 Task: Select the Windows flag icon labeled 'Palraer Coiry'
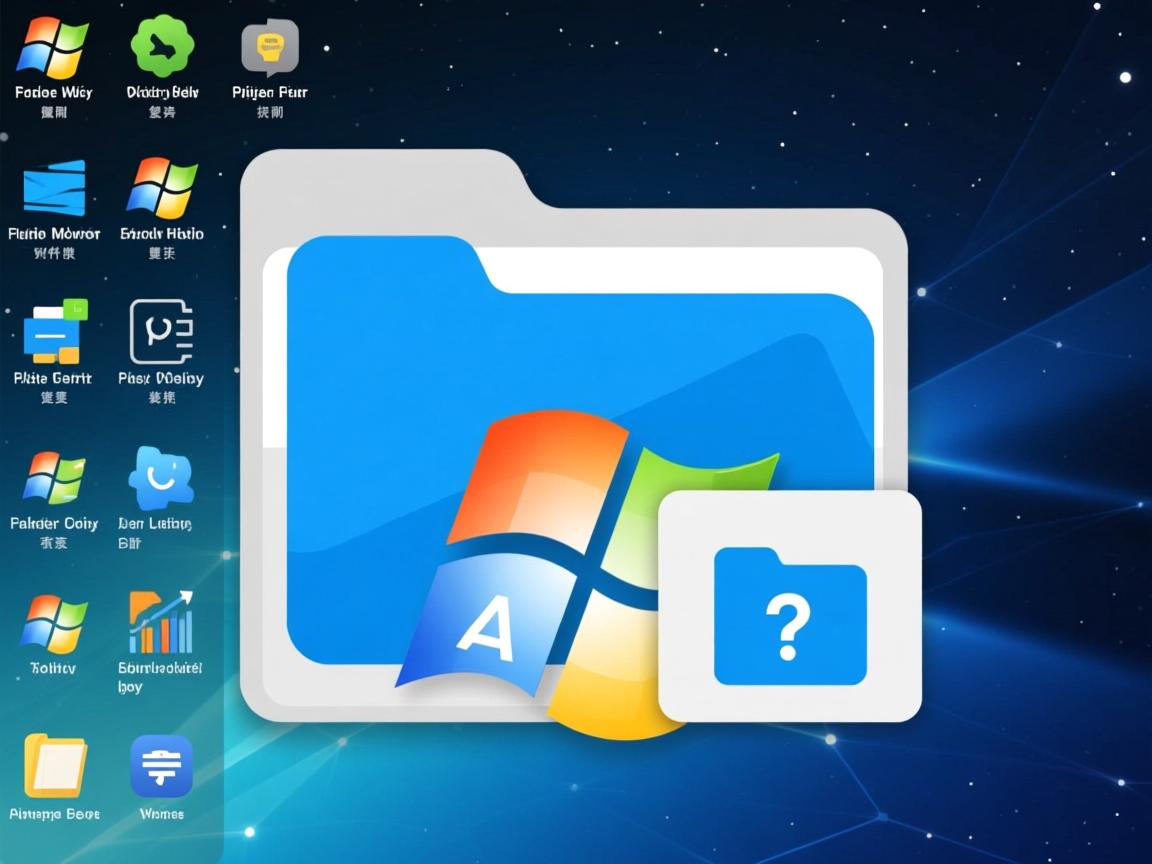point(55,478)
